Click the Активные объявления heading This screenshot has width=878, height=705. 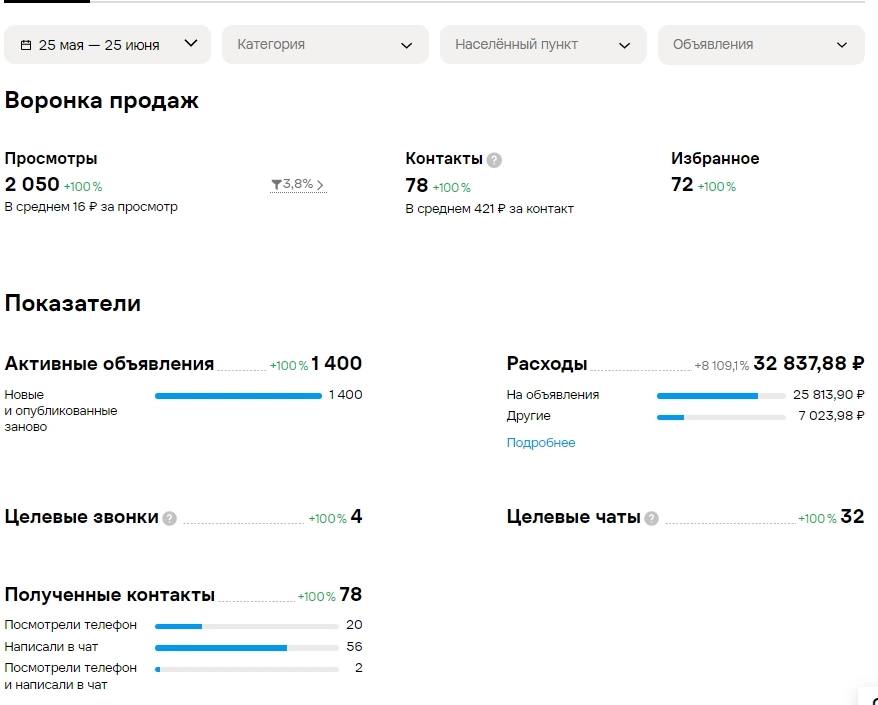point(109,364)
